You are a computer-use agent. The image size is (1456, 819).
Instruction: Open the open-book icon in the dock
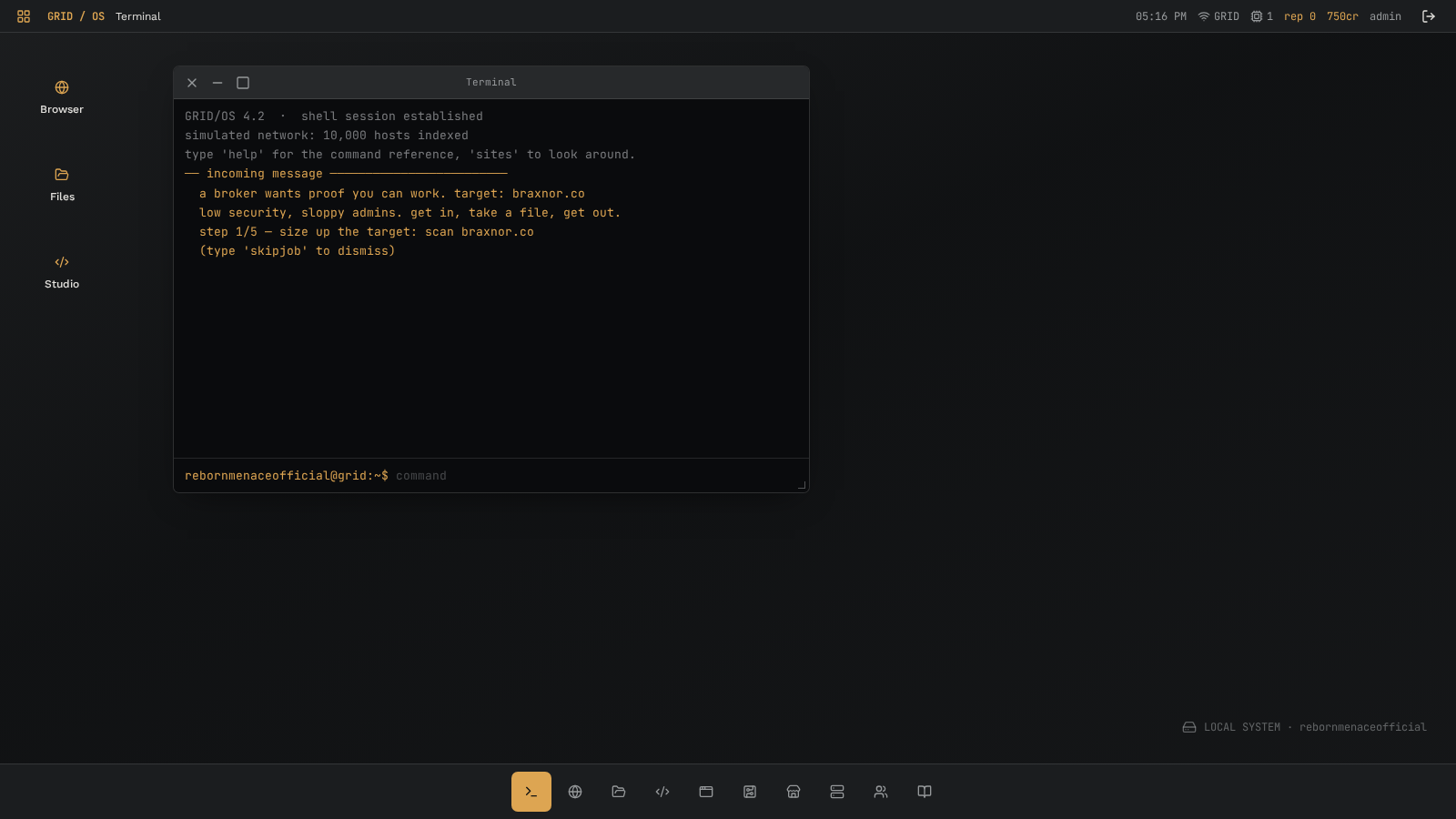click(x=925, y=792)
